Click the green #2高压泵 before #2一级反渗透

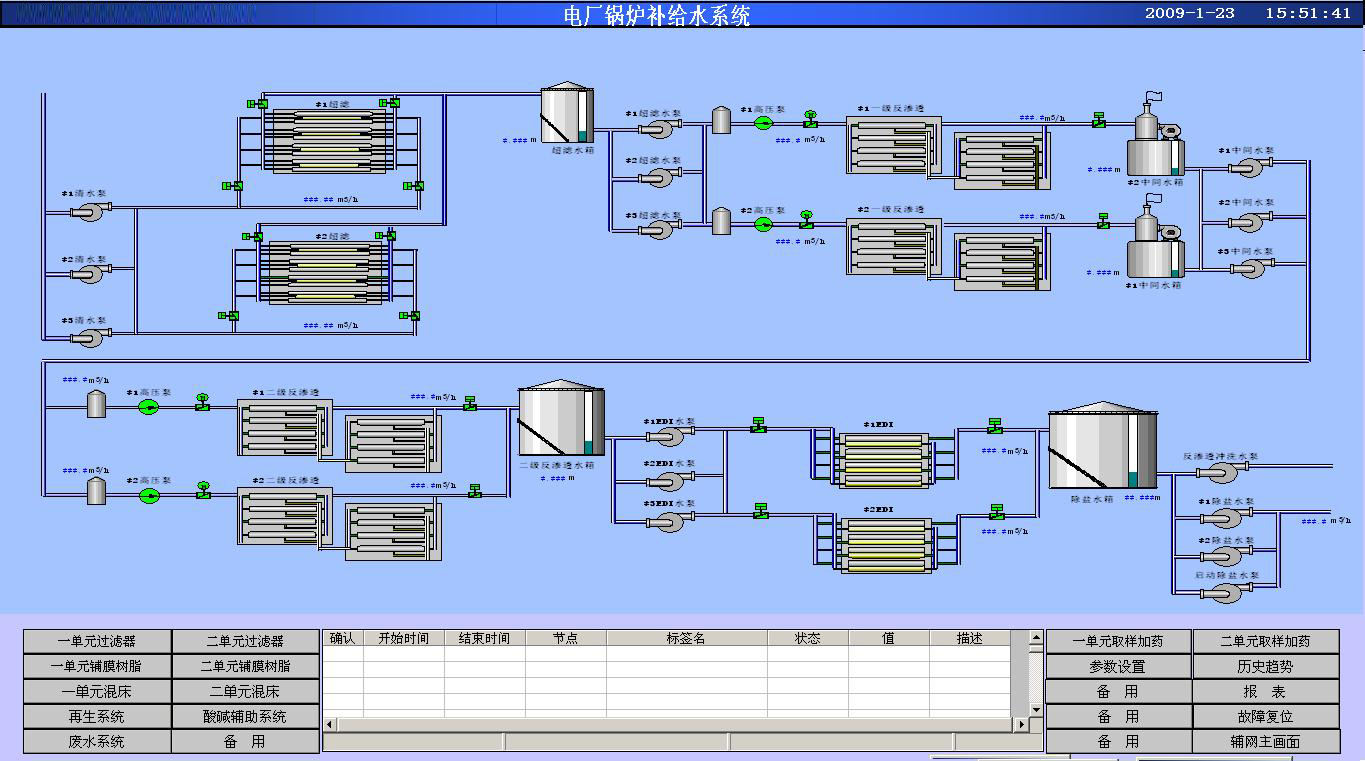pos(763,223)
